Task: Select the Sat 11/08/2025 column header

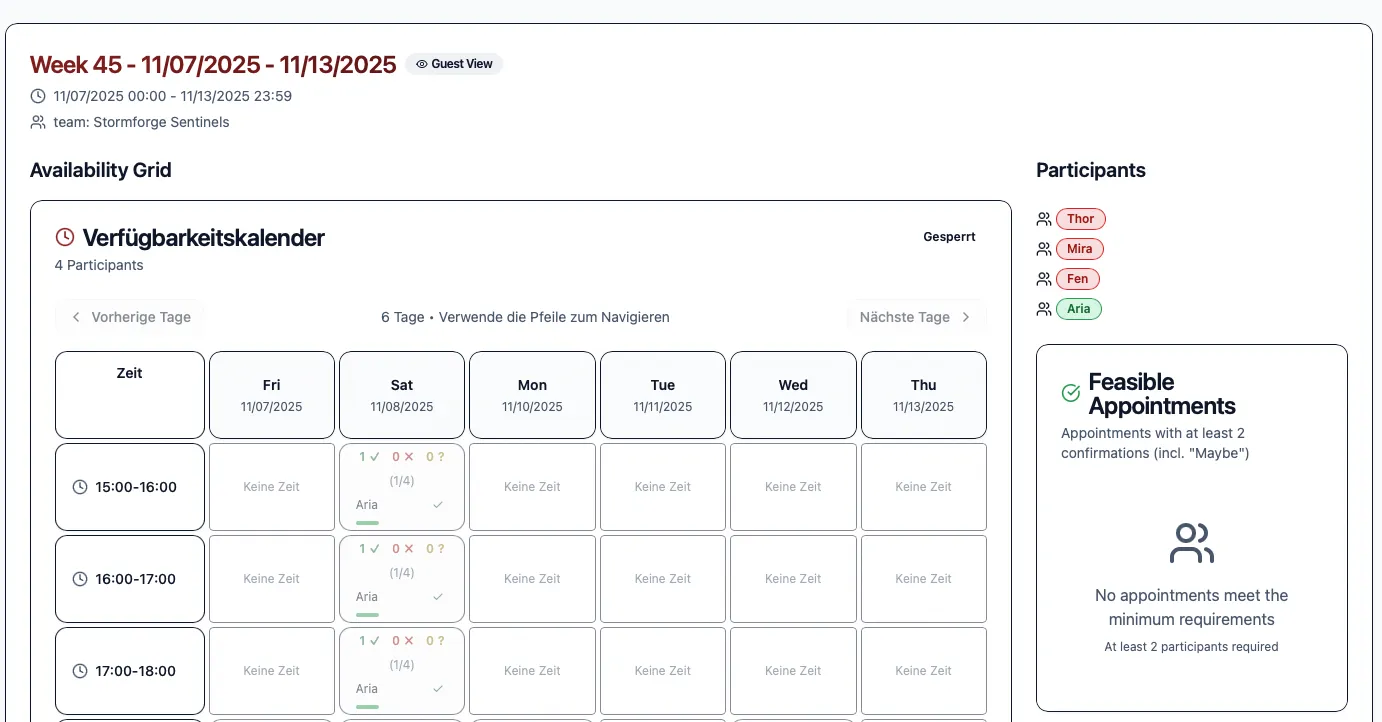Action: pos(402,395)
